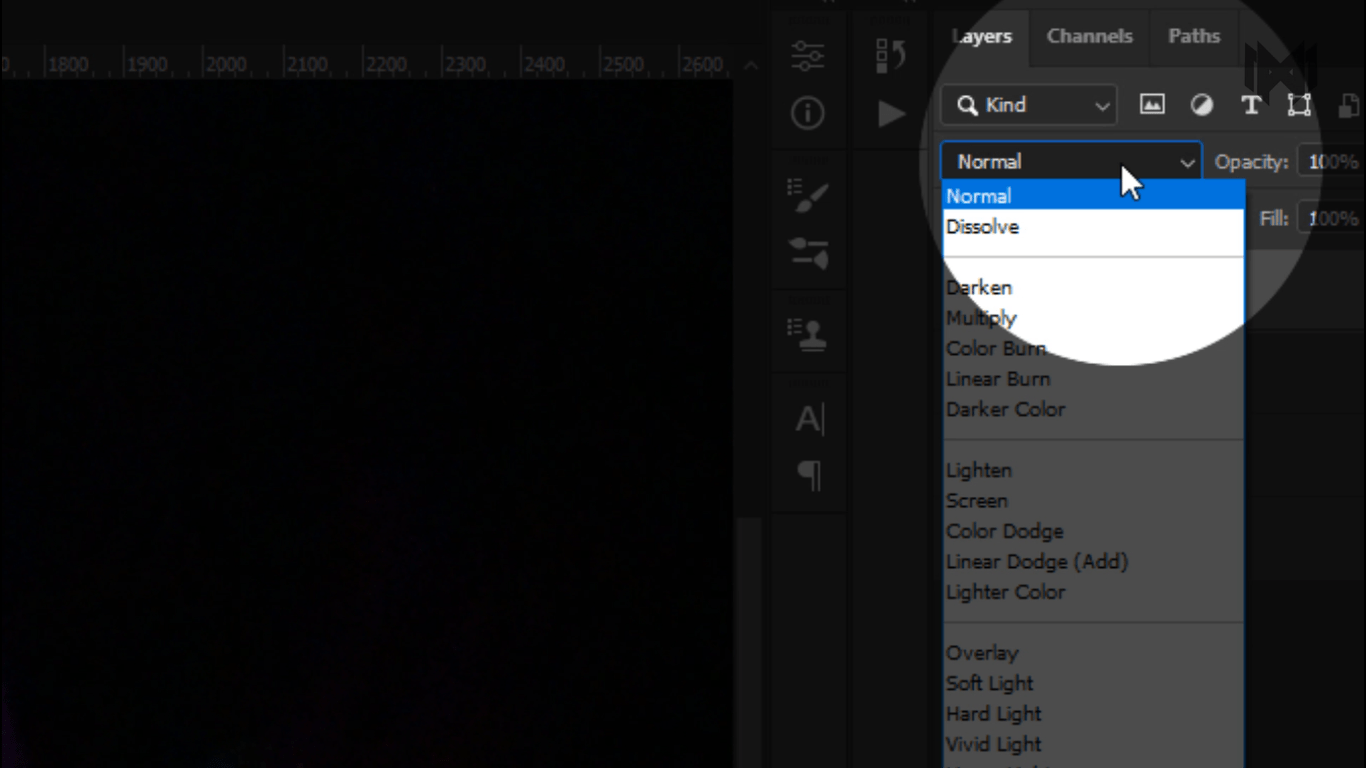Collapse the blend mode dropdown showing Normal
This screenshot has width=1366, height=768.
coord(1071,162)
